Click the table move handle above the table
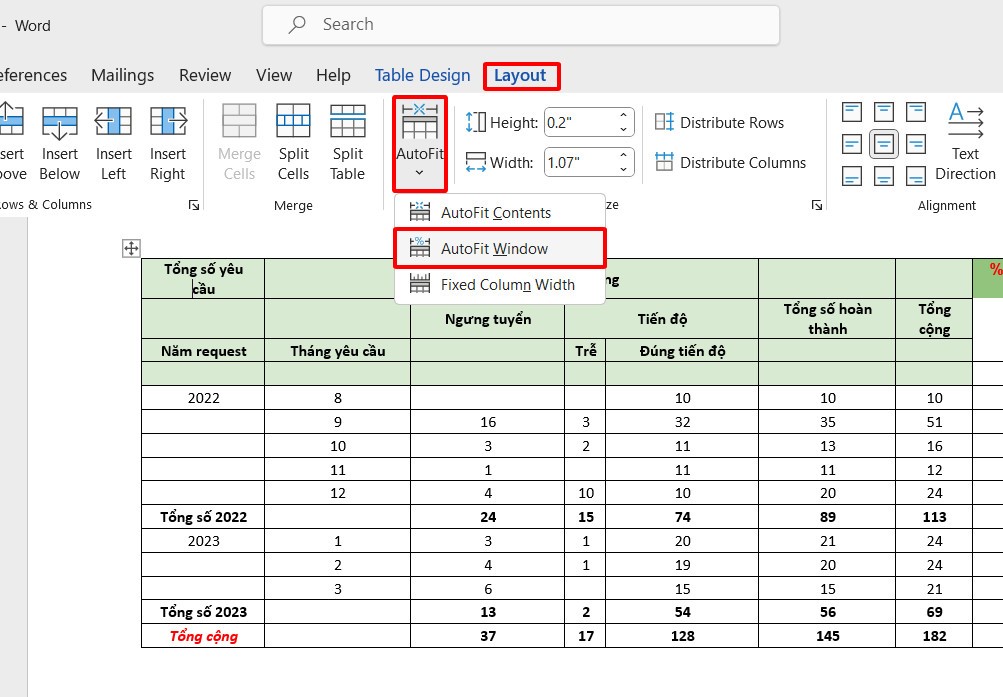Viewport: 1003px width, 697px height. pyautogui.click(x=131, y=247)
